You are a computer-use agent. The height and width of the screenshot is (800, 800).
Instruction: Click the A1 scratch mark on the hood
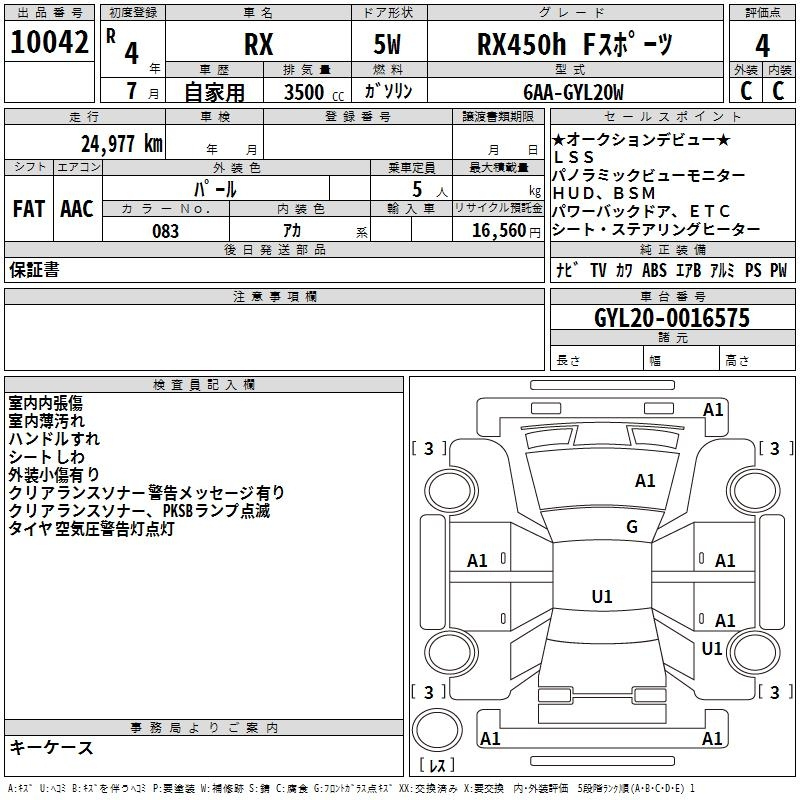pyautogui.click(x=645, y=481)
